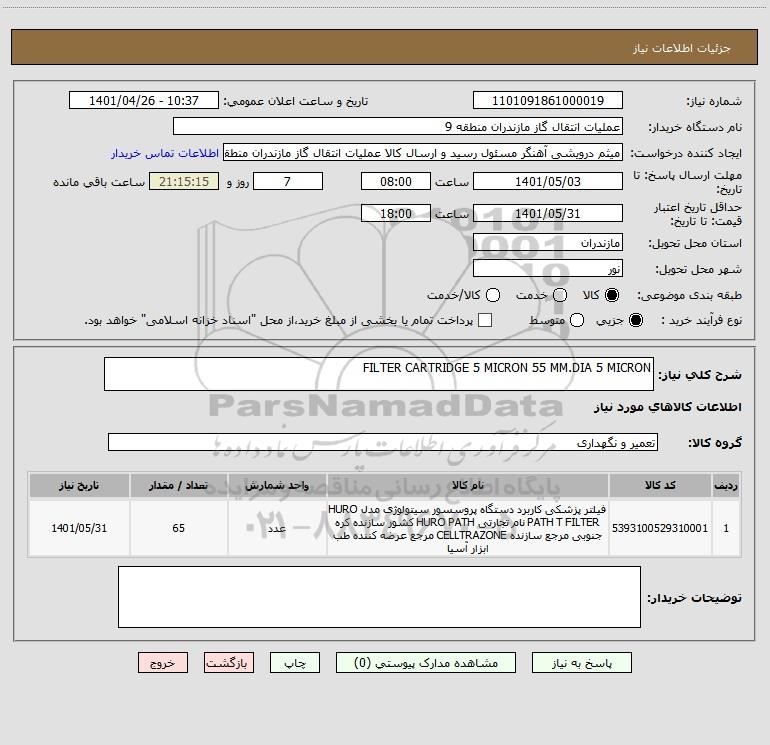The image size is (770, 745).
Task: Click the اطلاعات کالاهای مورد نیاز heading
Action: (667, 407)
